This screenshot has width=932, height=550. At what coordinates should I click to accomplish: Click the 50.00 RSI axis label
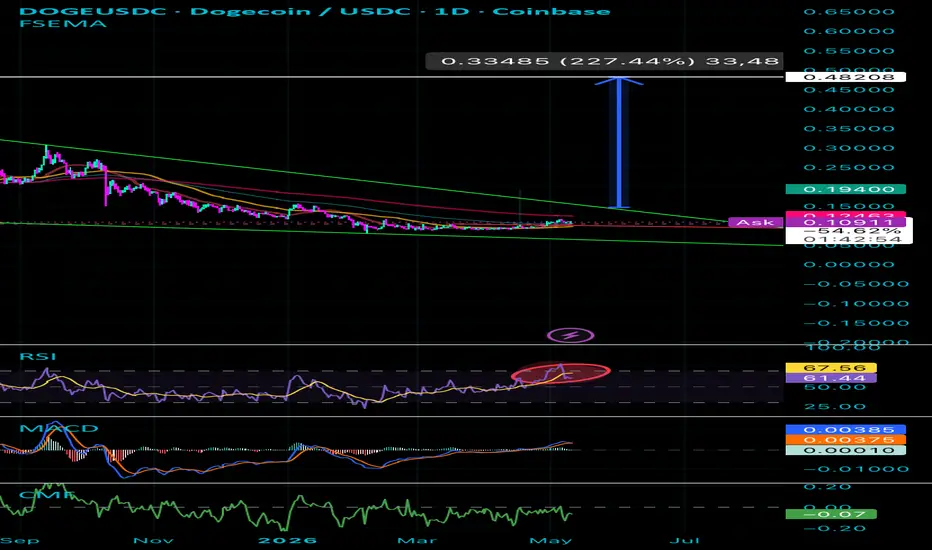coord(835,387)
